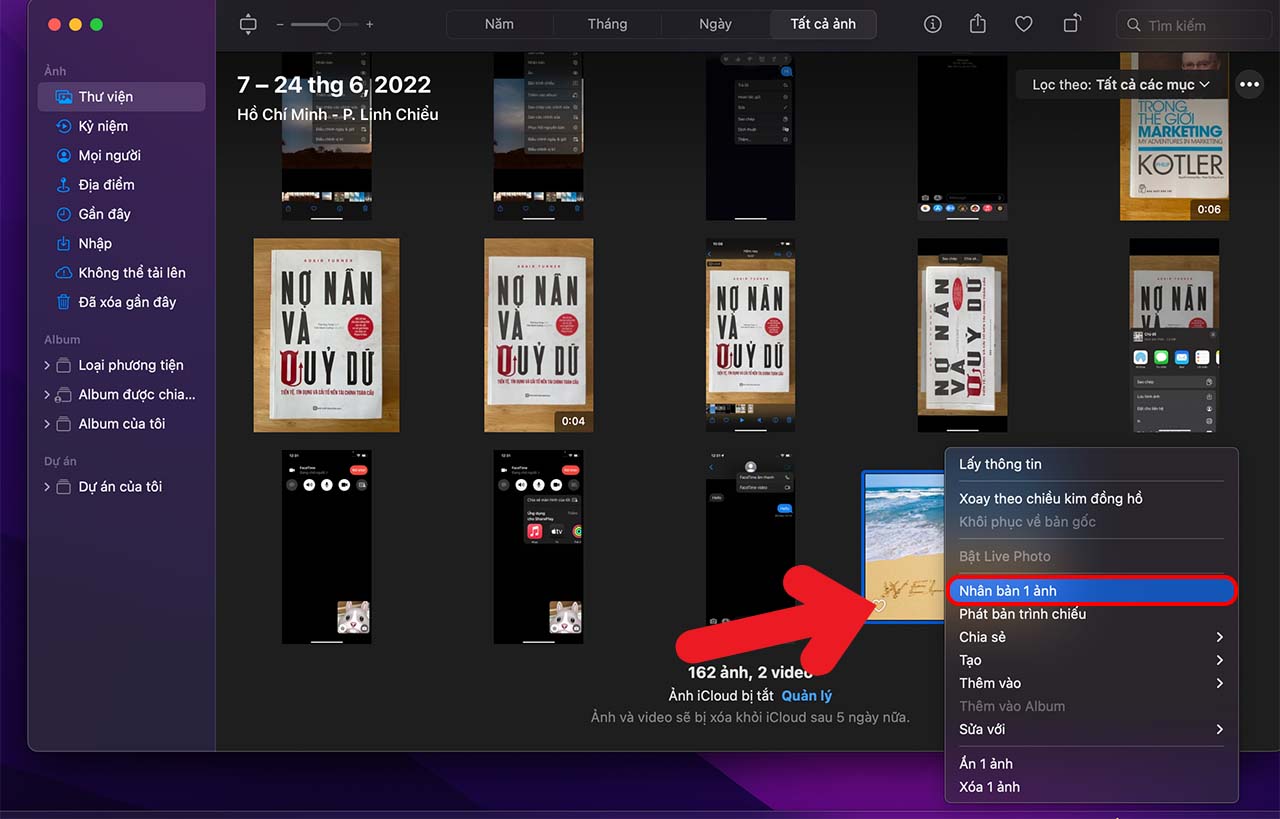Click the zoom out minus icon

click(x=280, y=25)
